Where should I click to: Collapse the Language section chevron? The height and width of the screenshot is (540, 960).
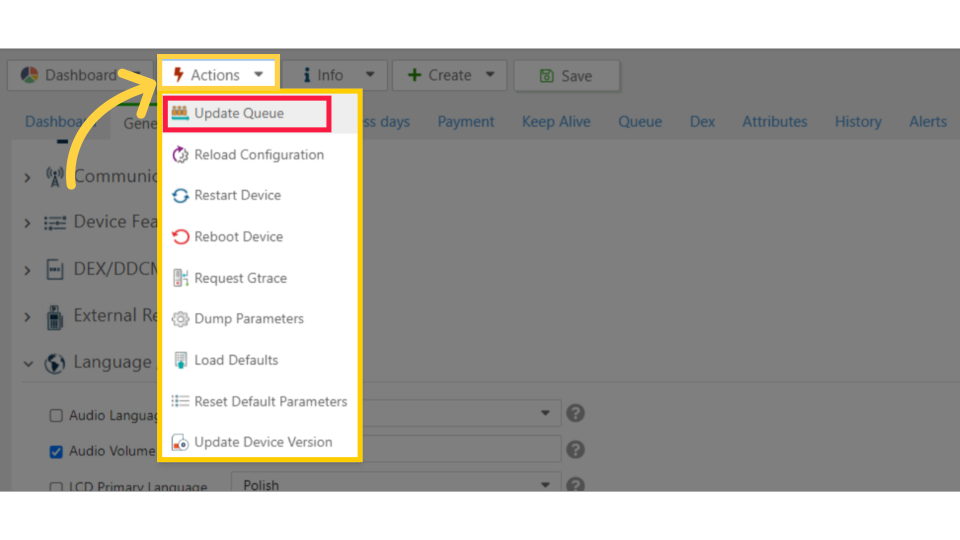tap(28, 364)
